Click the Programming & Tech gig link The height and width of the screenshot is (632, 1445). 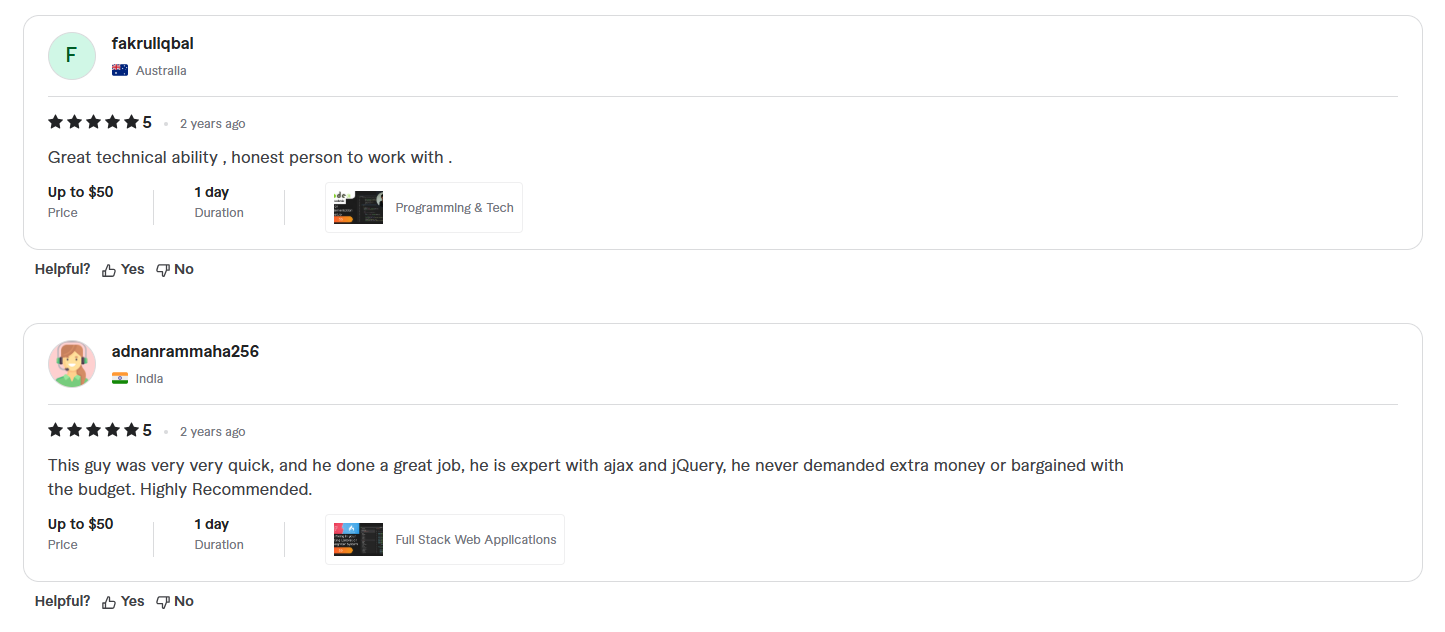tap(454, 207)
